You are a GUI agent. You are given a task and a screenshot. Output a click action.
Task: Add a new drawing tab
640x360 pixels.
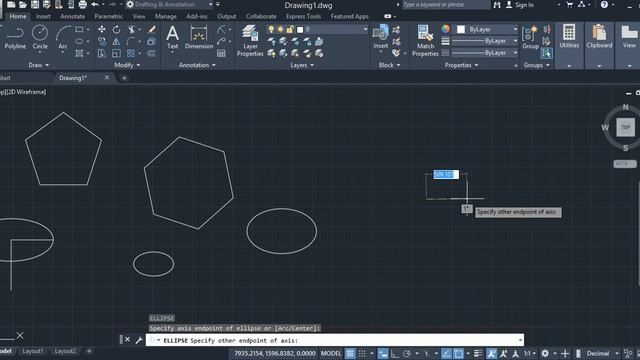pyautogui.click(x=124, y=78)
